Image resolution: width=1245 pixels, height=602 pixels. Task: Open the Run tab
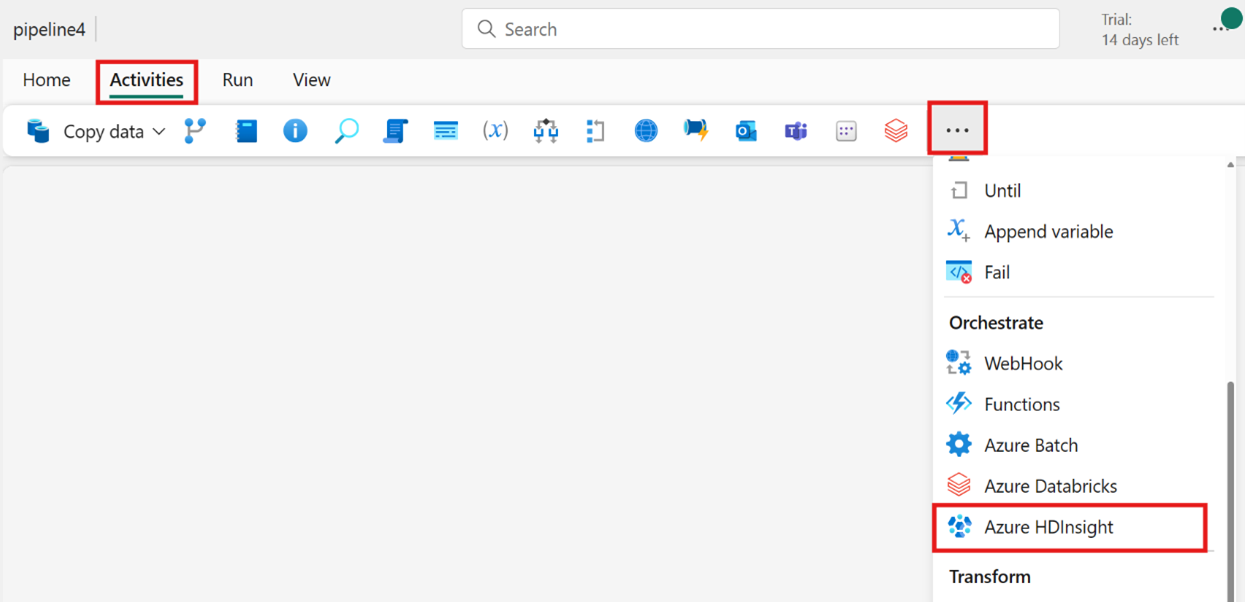(x=238, y=80)
